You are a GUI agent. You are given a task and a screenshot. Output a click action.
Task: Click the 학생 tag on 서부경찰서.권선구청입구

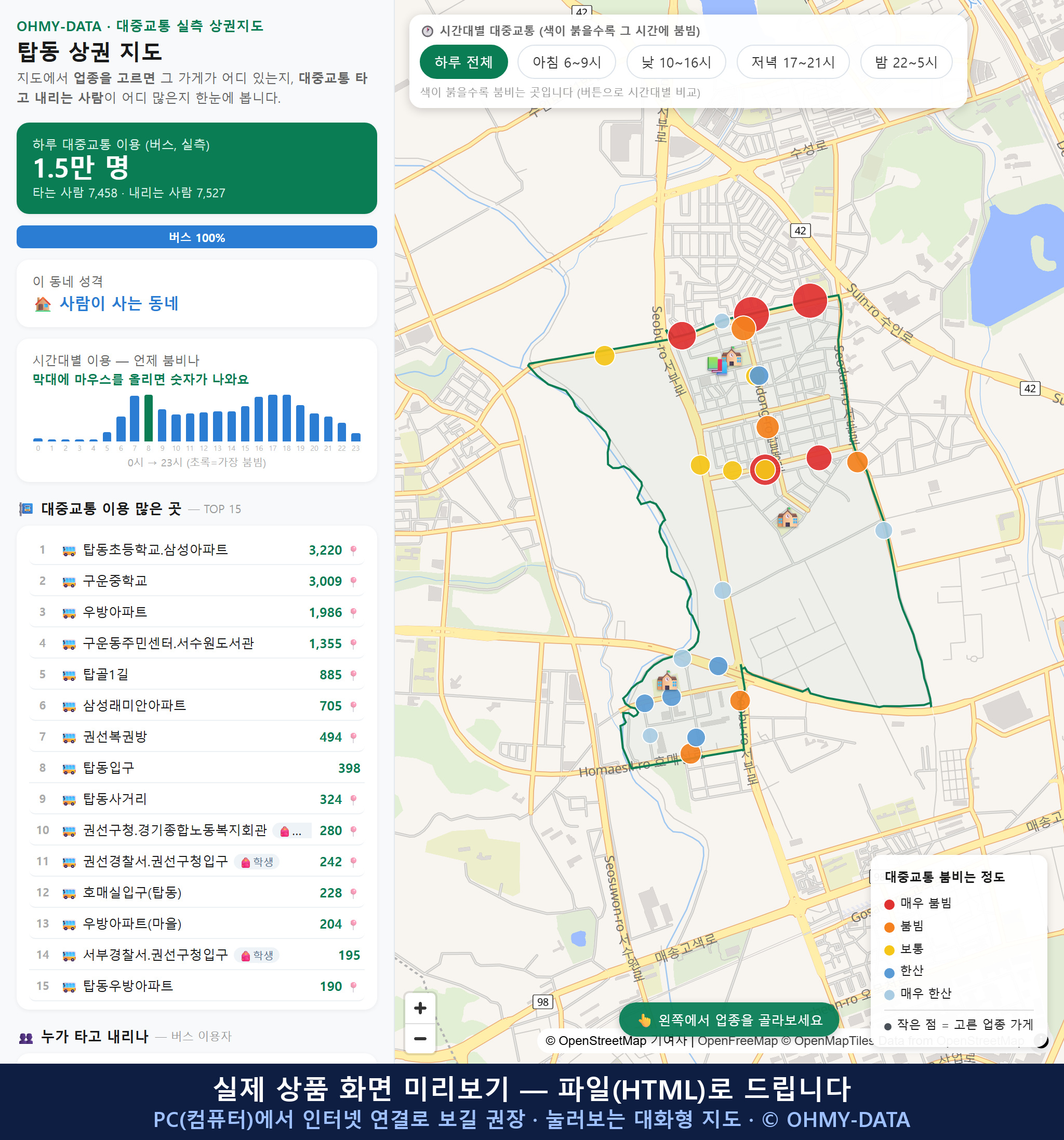tap(257, 955)
